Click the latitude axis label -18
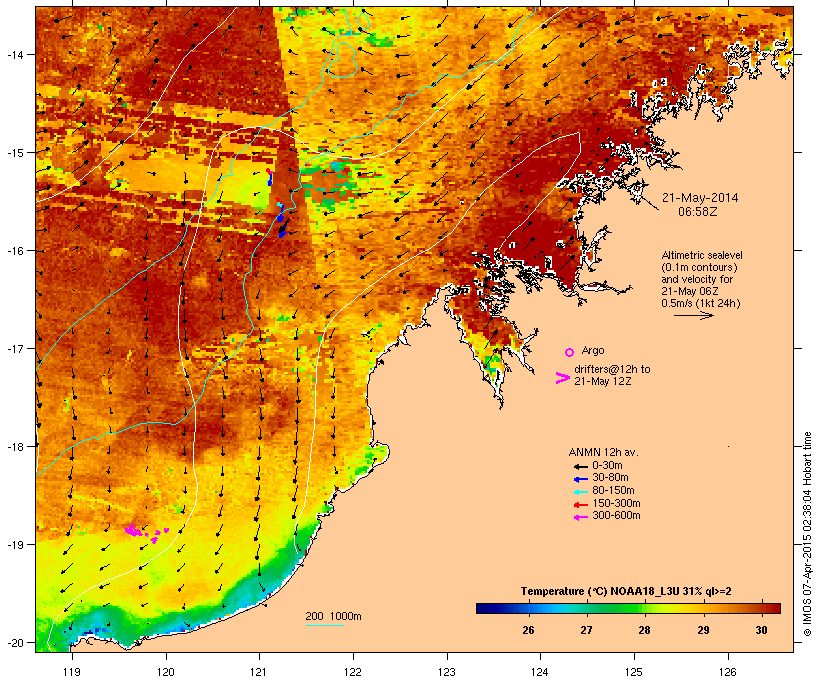 point(14,446)
